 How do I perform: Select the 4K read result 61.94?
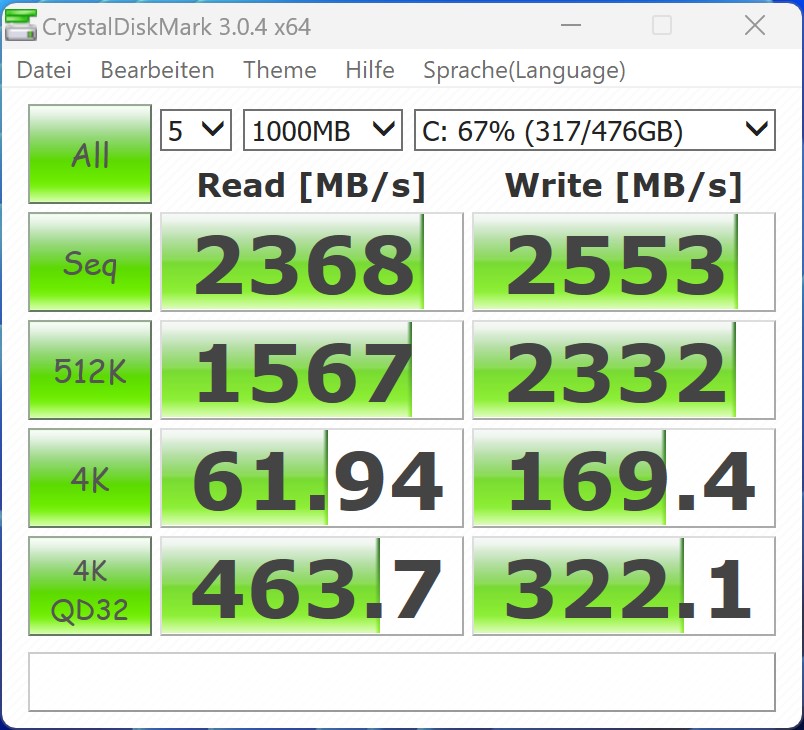pyautogui.click(x=312, y=478)
